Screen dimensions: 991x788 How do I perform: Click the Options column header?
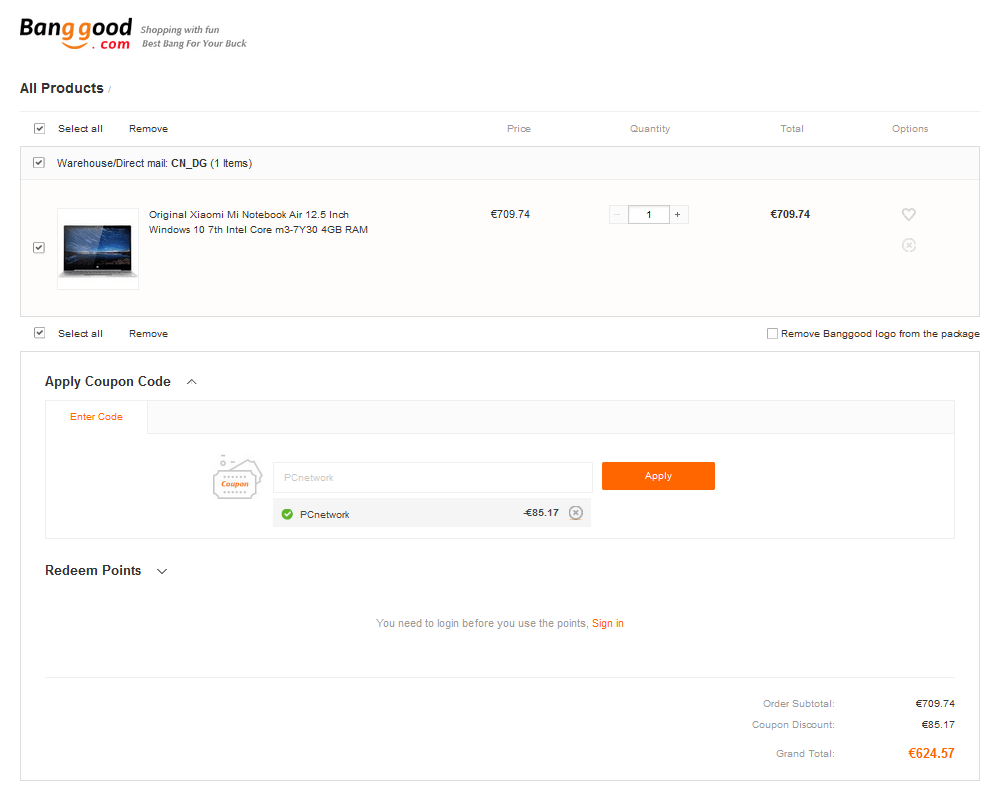pyautogui.click(x=909, y=128)
